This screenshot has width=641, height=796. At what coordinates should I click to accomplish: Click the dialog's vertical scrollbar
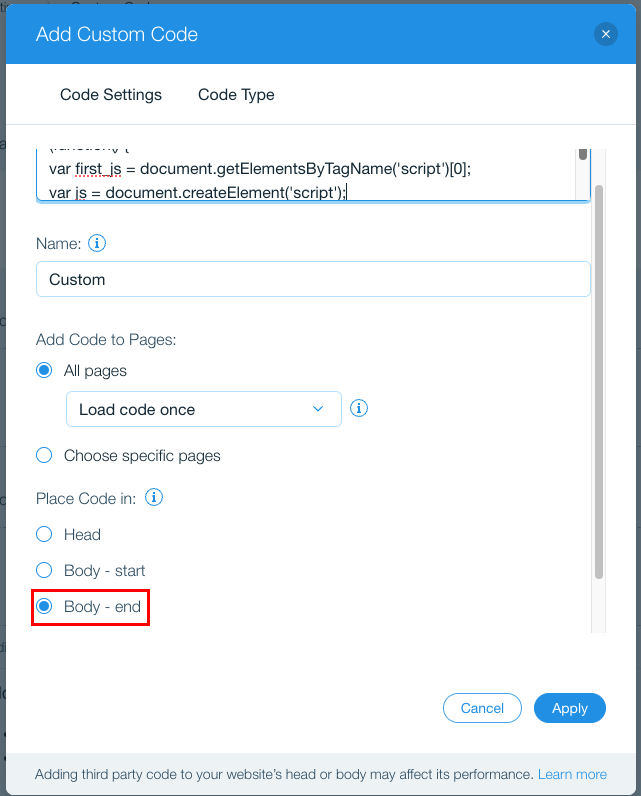pos(599,382)
